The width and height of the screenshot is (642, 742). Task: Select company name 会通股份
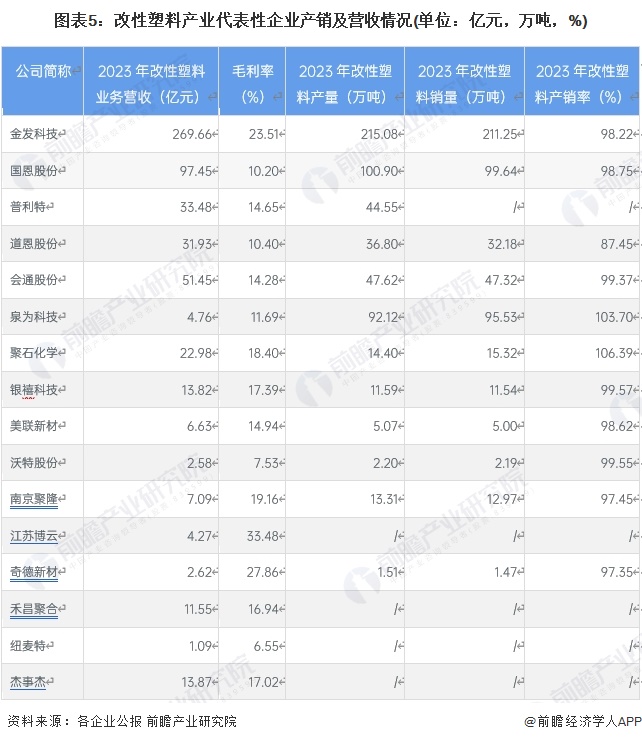[34, 280]
